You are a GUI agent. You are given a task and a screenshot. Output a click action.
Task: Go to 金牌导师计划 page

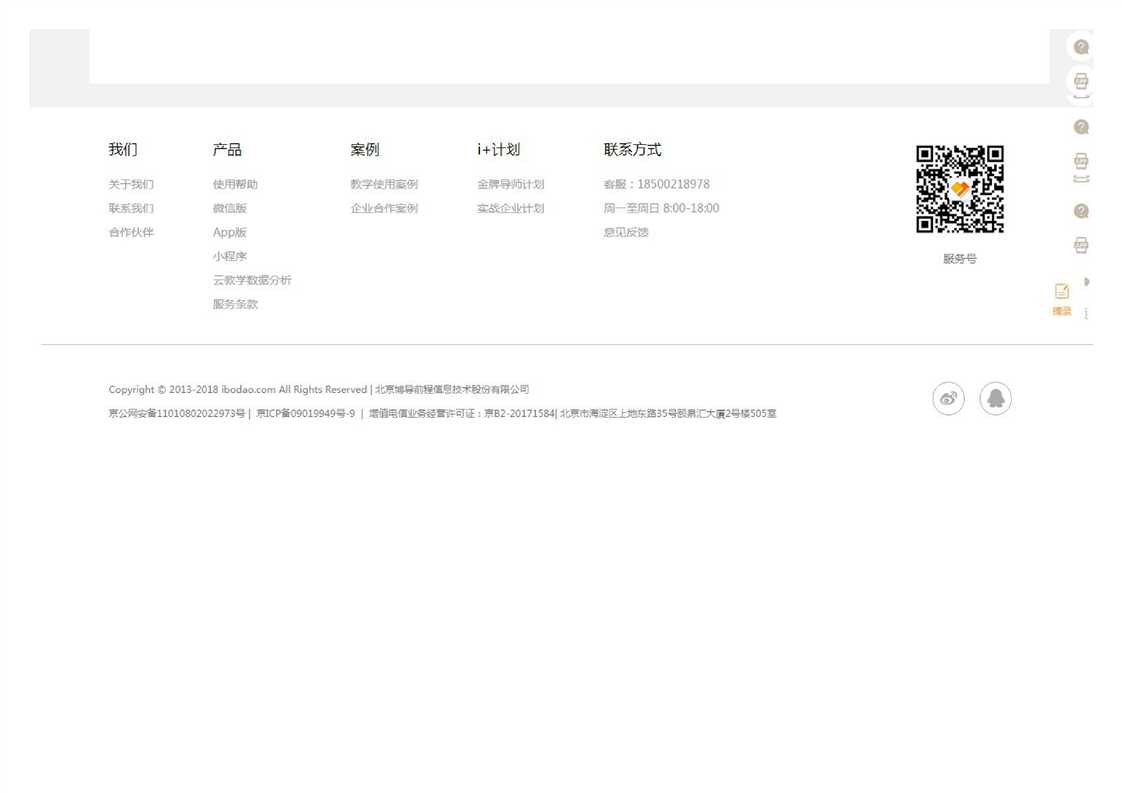[510, 185]
